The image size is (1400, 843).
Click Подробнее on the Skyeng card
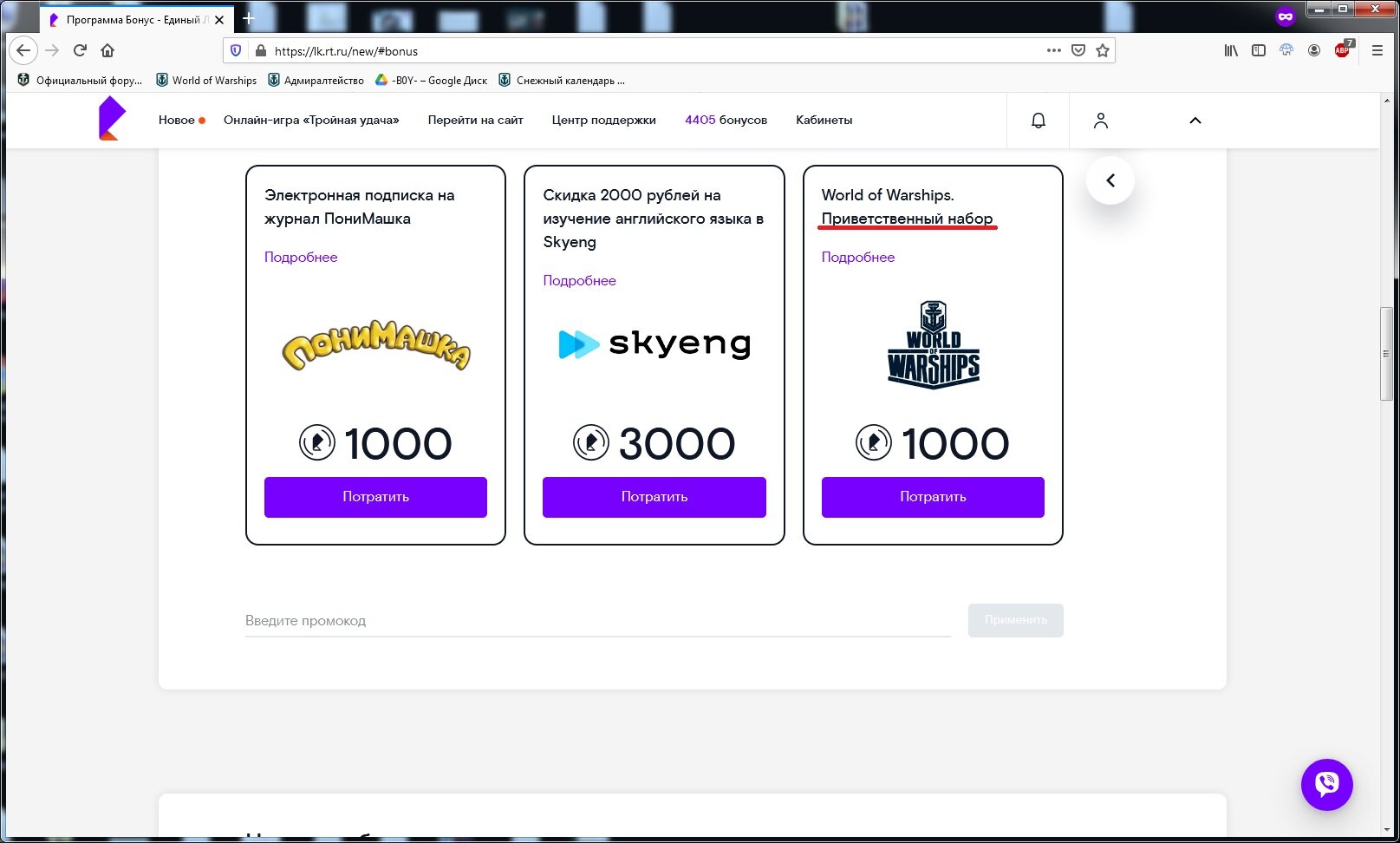pyautogui.click(x=579, y=280)
